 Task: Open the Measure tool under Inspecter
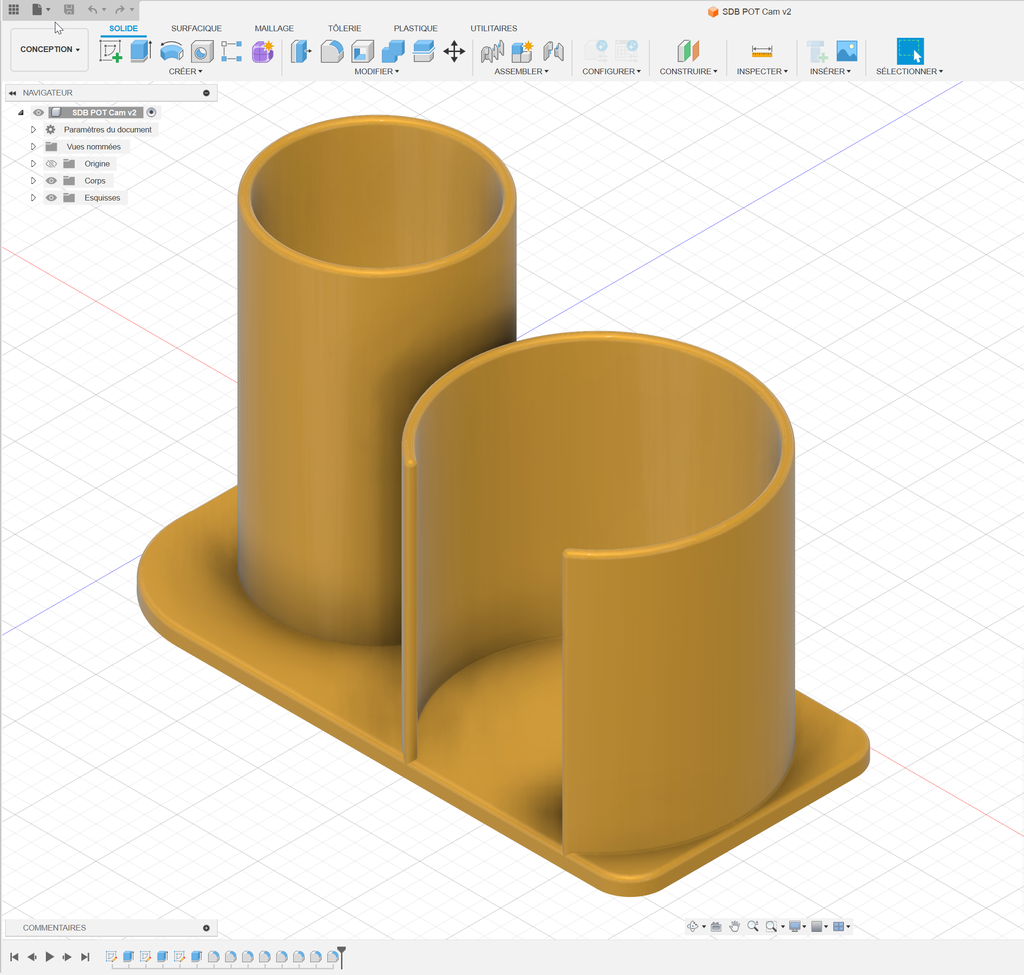(x=761, y=51)
